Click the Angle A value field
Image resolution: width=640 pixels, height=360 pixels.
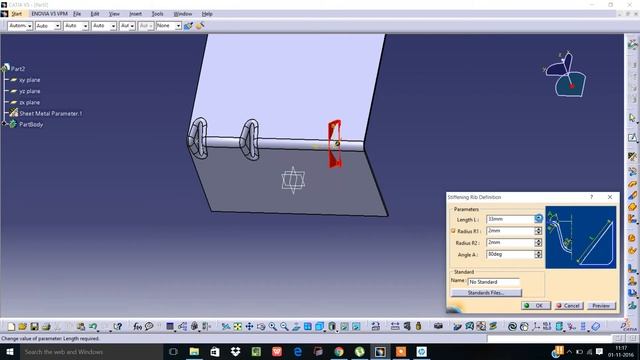[x=510, y=255]
